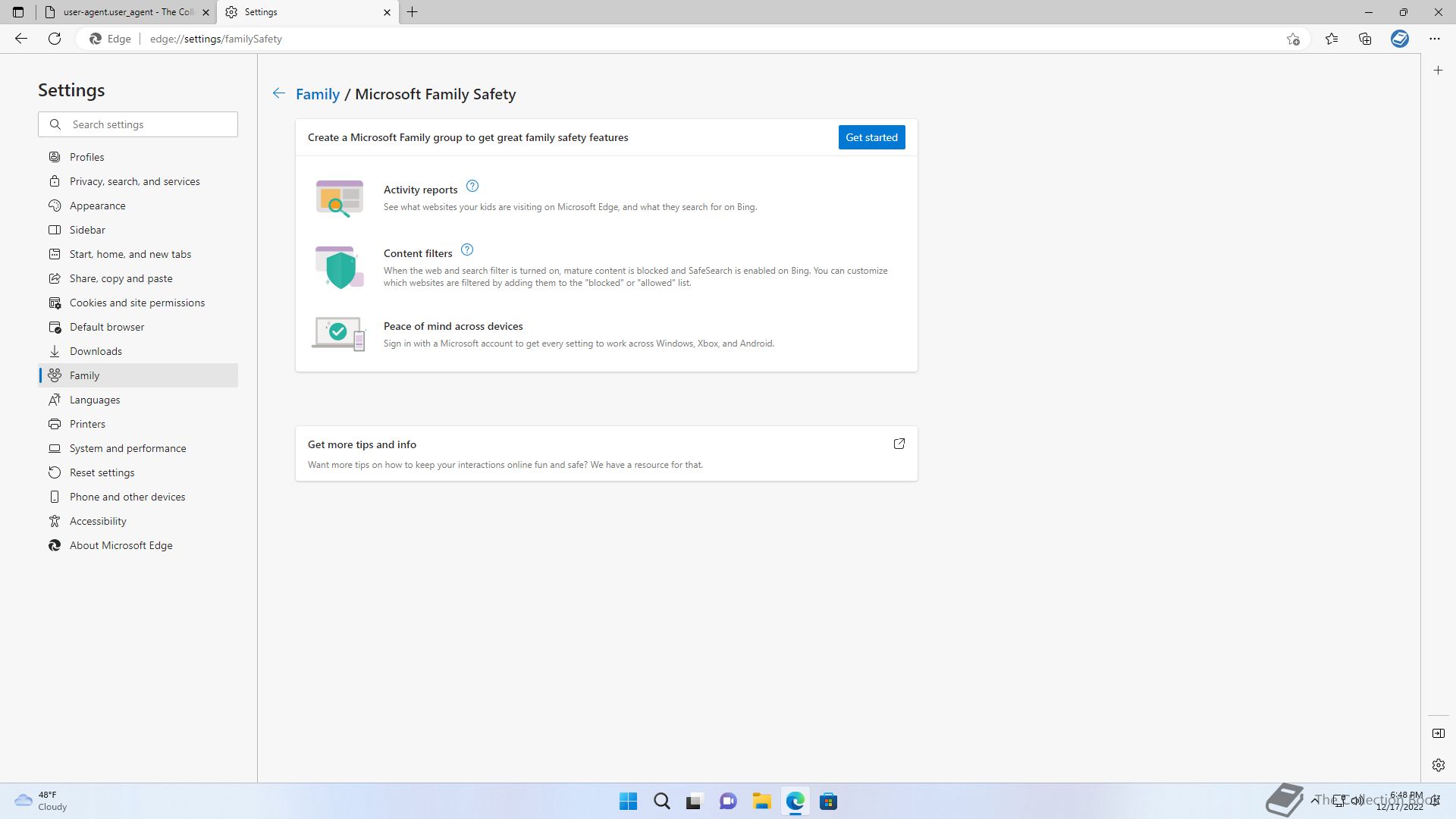Open the weather widget showing 48°F Cloudy
Viewport: 1456px width, 819px height.
coord(42,801)
